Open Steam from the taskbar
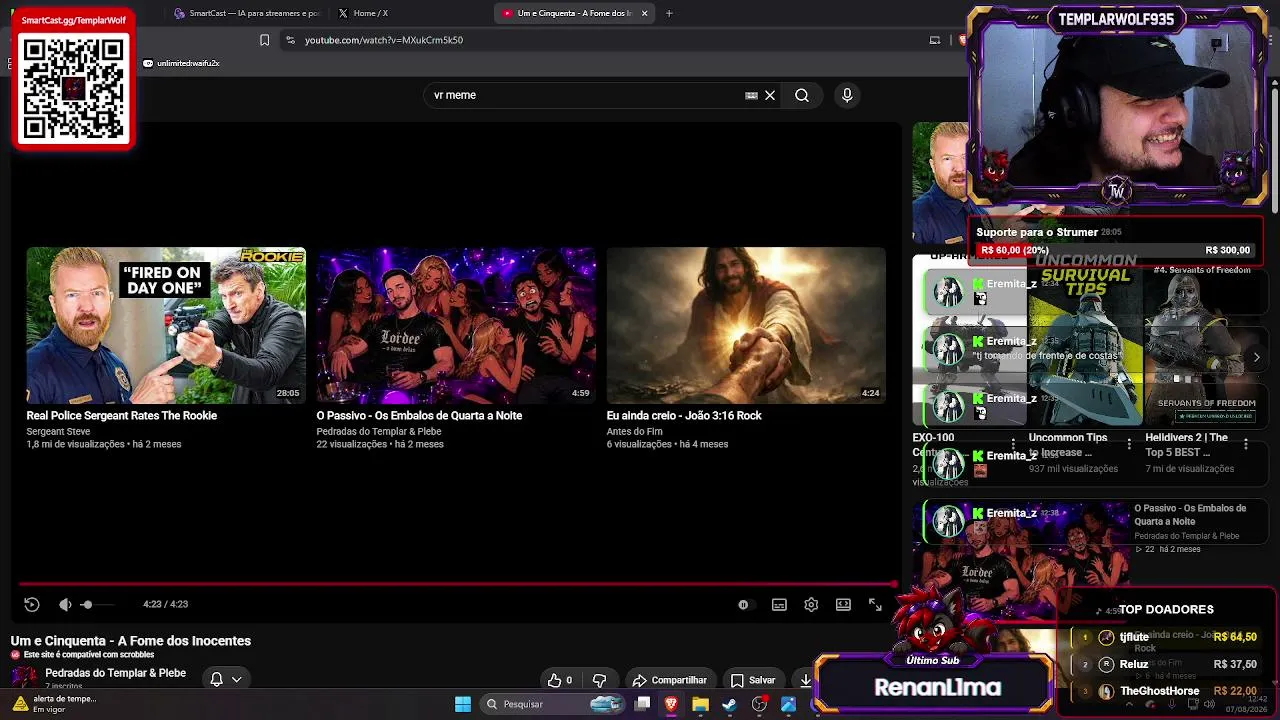This screenshot has width=1280, height=720. coord(729,704)
